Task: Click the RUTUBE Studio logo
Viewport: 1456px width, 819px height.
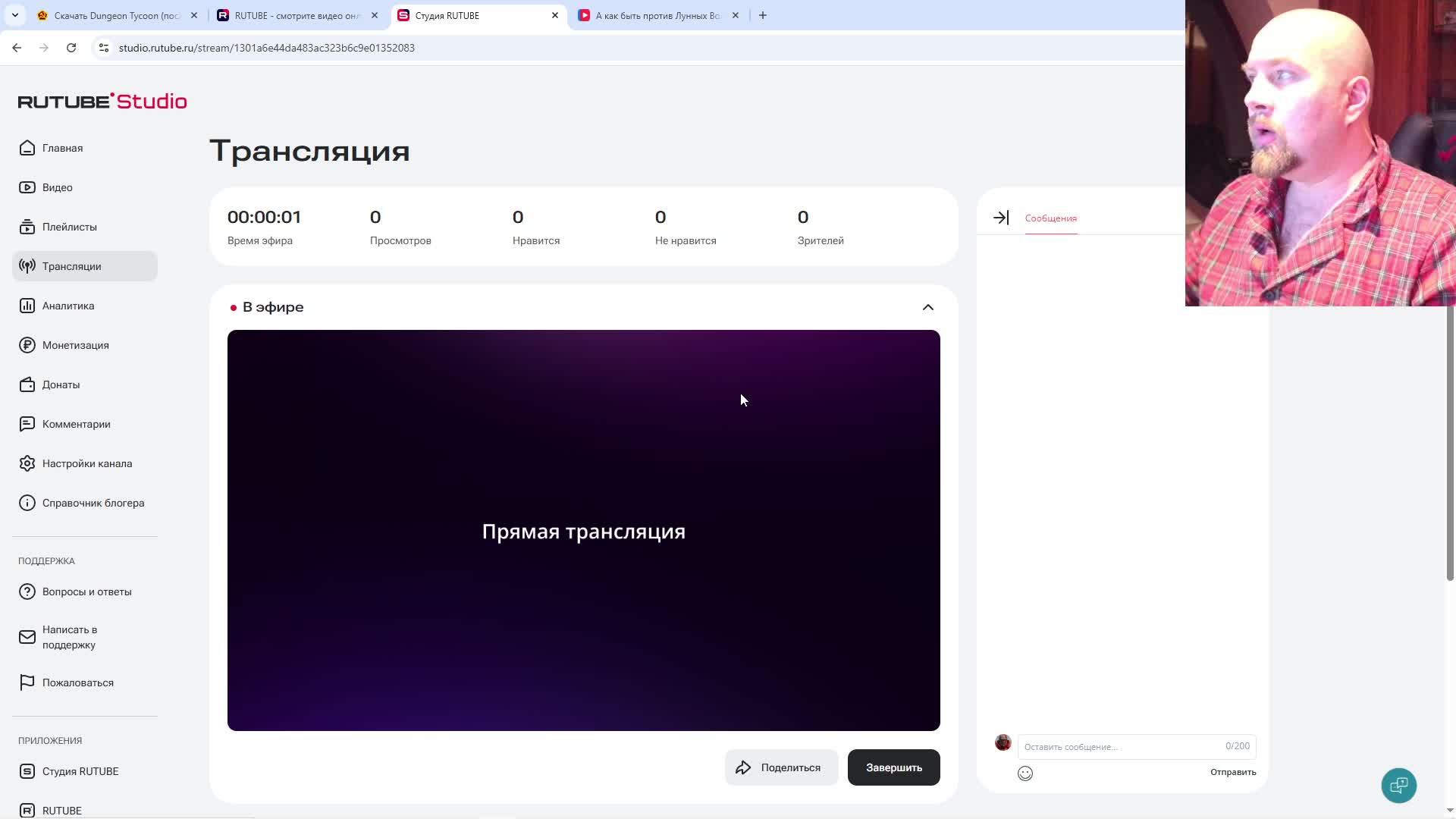Action: 102,101
